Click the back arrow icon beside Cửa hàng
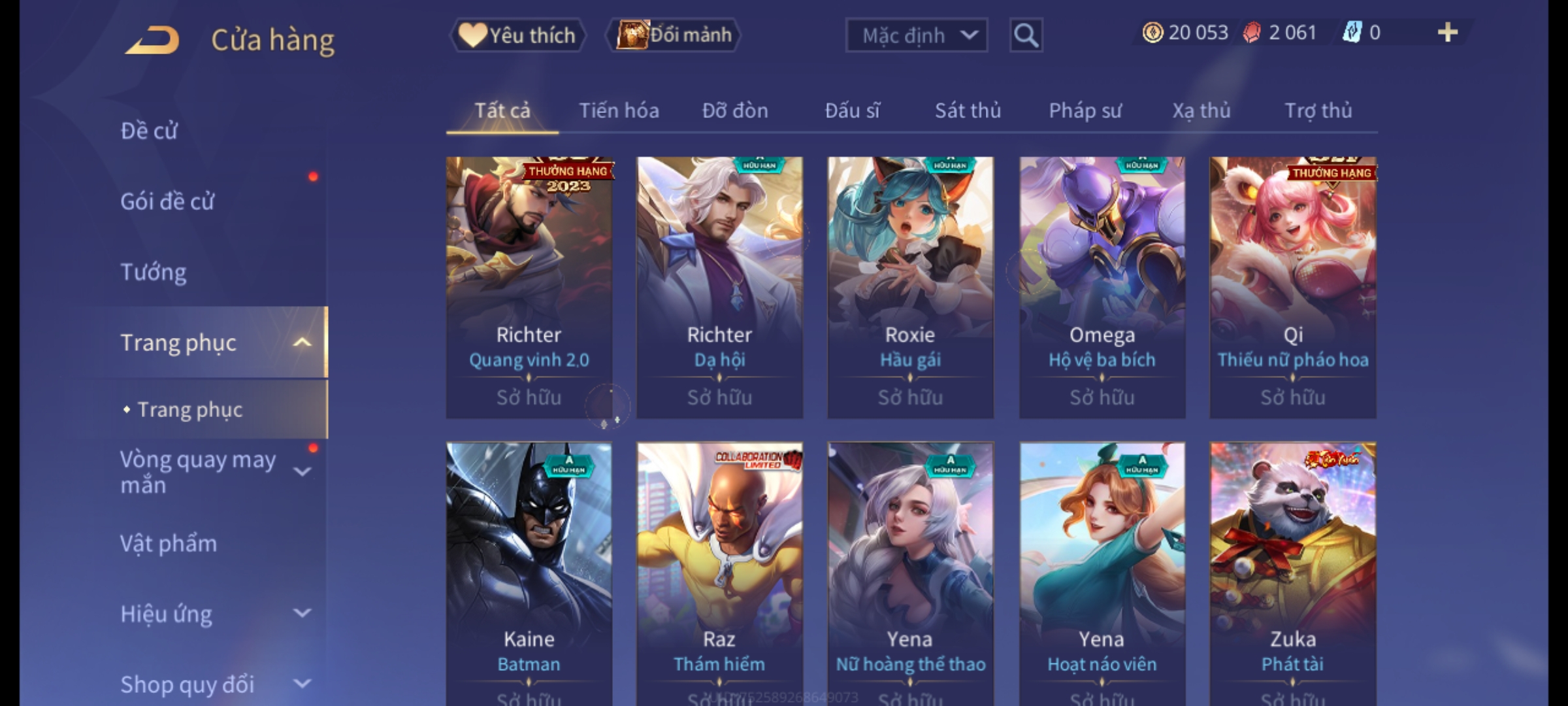 point(152,40)
